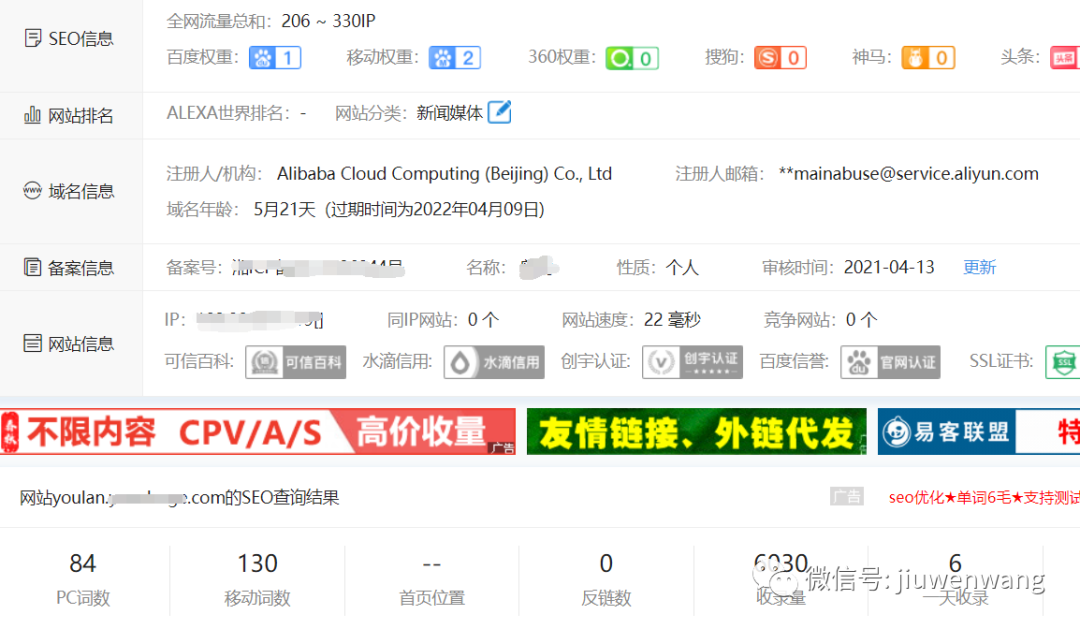Viewport: 1080px width, 629px height.
Task: Open the 不限内容 CPV/A/S ad banner
Action: pos(258,431)
